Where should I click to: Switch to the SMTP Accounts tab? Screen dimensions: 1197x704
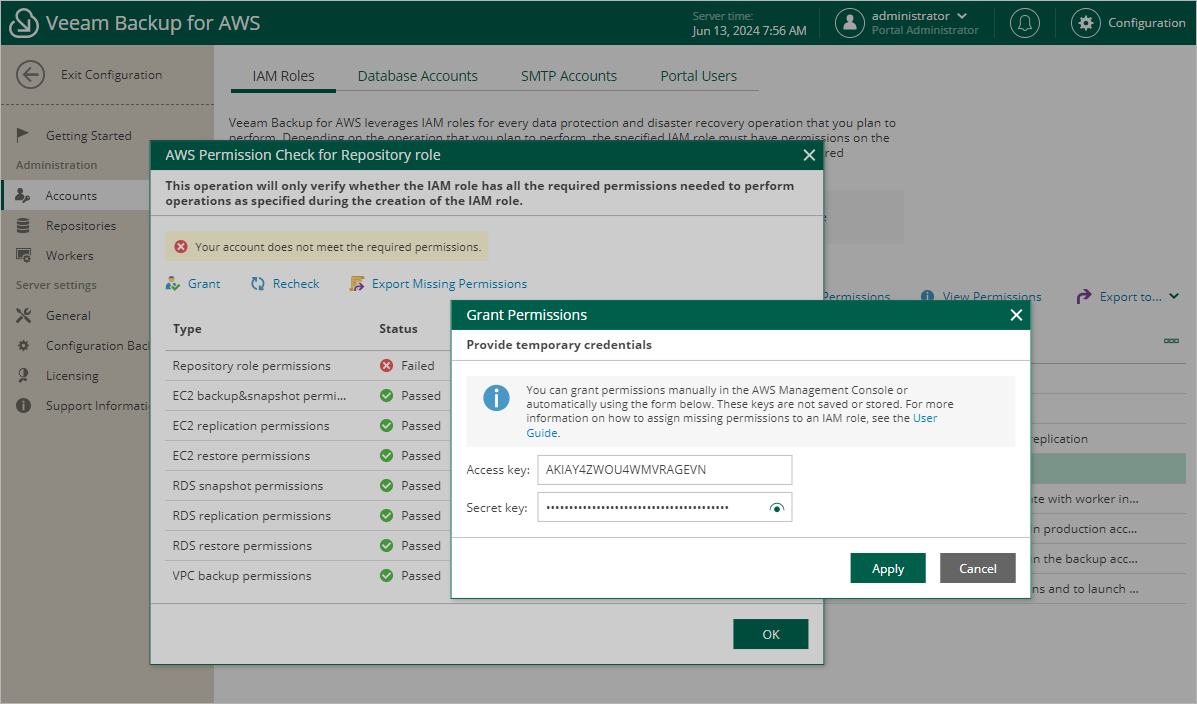pos(569,76)
